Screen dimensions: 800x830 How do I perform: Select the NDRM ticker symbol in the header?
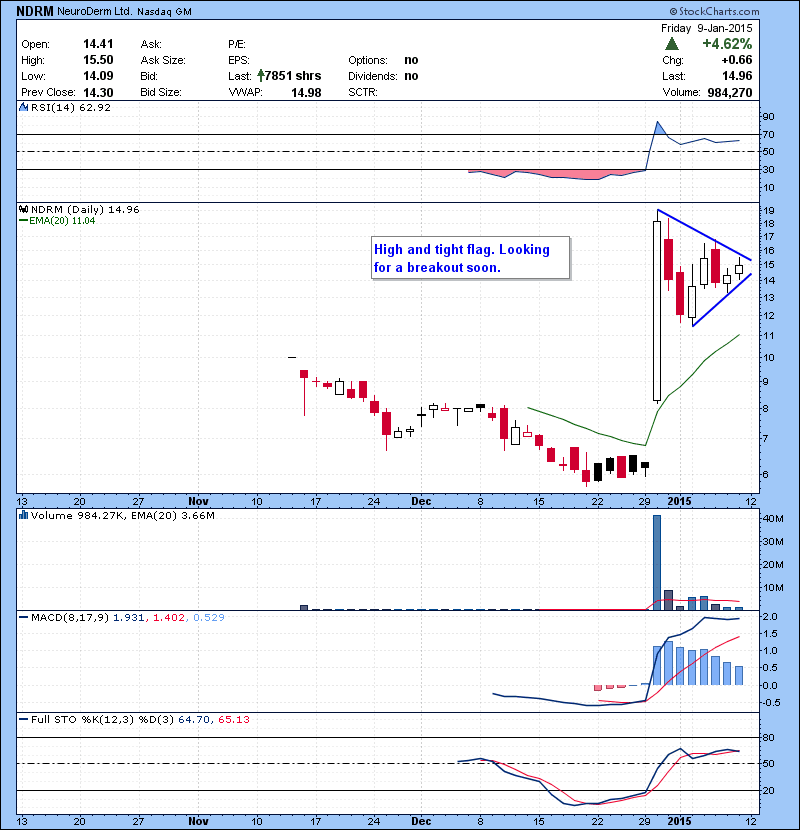(35, 11)
